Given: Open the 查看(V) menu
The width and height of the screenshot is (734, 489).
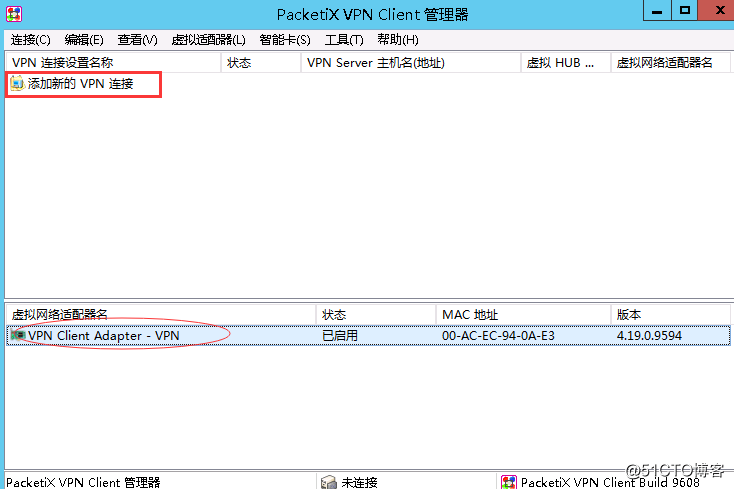Looking at the screenshot, I should coord(137,40).
